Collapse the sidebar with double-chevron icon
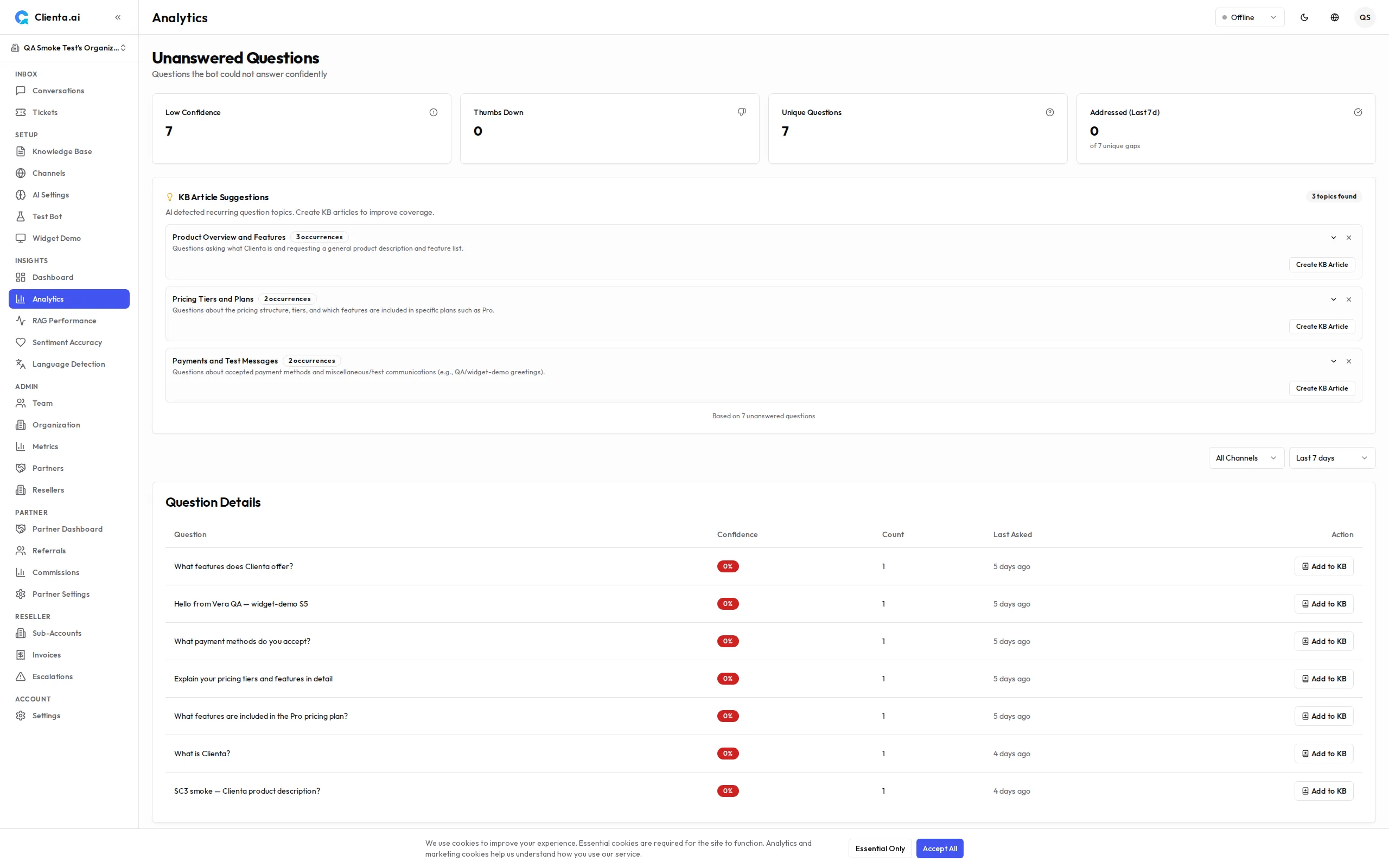Screen dimensions: 1389x868 (x=118, y=17)
